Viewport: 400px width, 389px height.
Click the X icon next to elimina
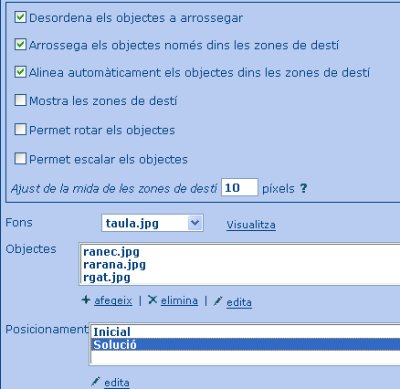coord(152,300)
